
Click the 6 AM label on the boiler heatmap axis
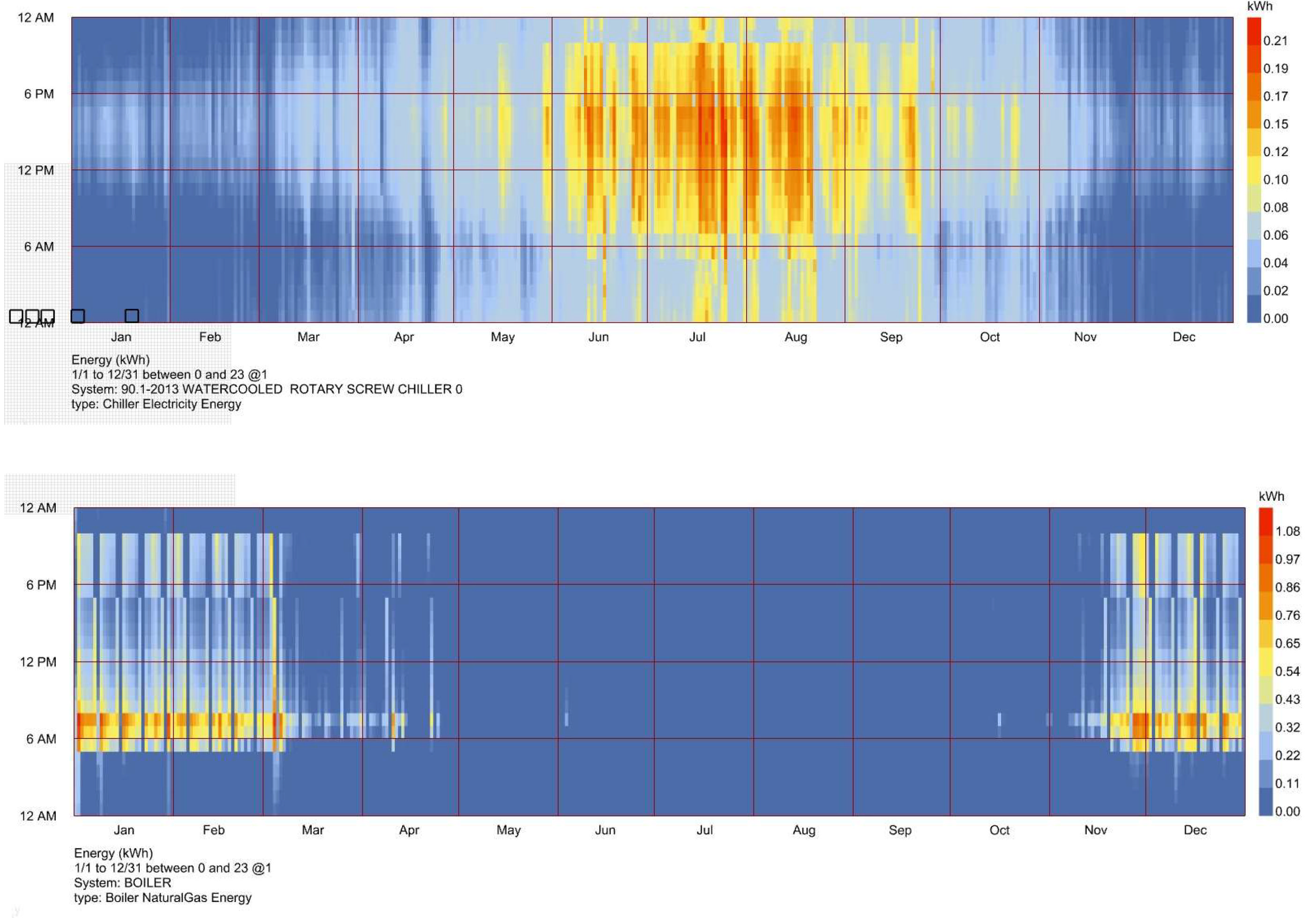[x=41, y=739]
